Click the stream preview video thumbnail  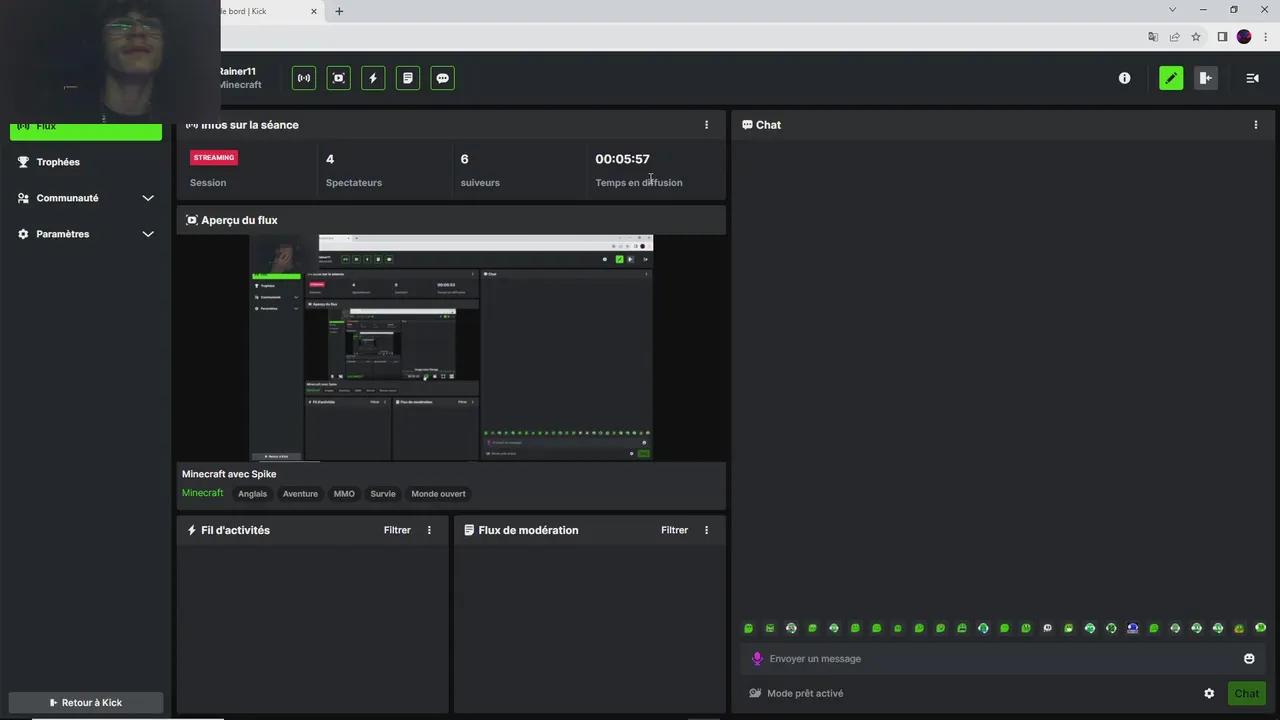pos(451,348)
